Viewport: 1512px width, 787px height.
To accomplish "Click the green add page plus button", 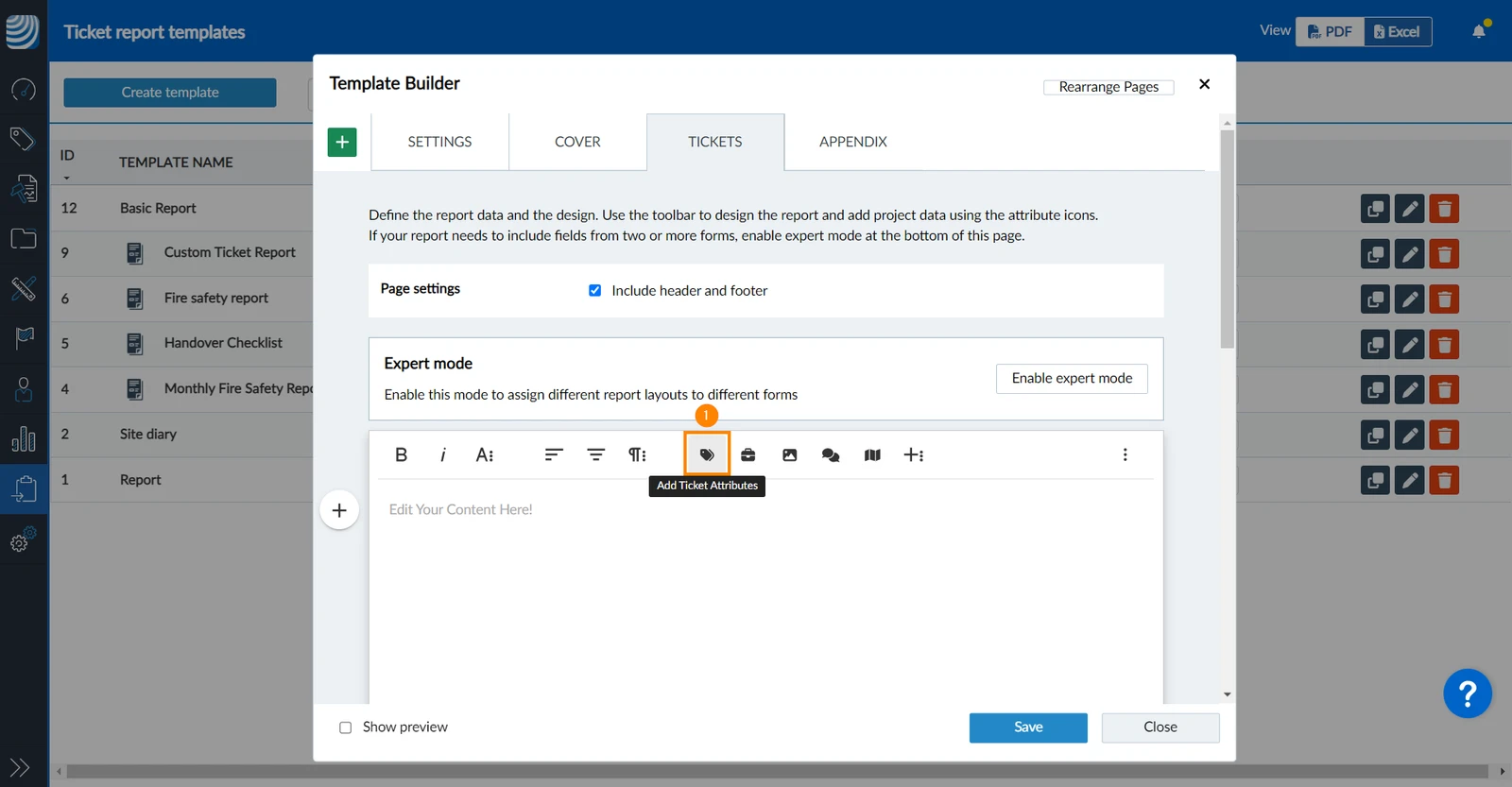I will pos(342,142).
